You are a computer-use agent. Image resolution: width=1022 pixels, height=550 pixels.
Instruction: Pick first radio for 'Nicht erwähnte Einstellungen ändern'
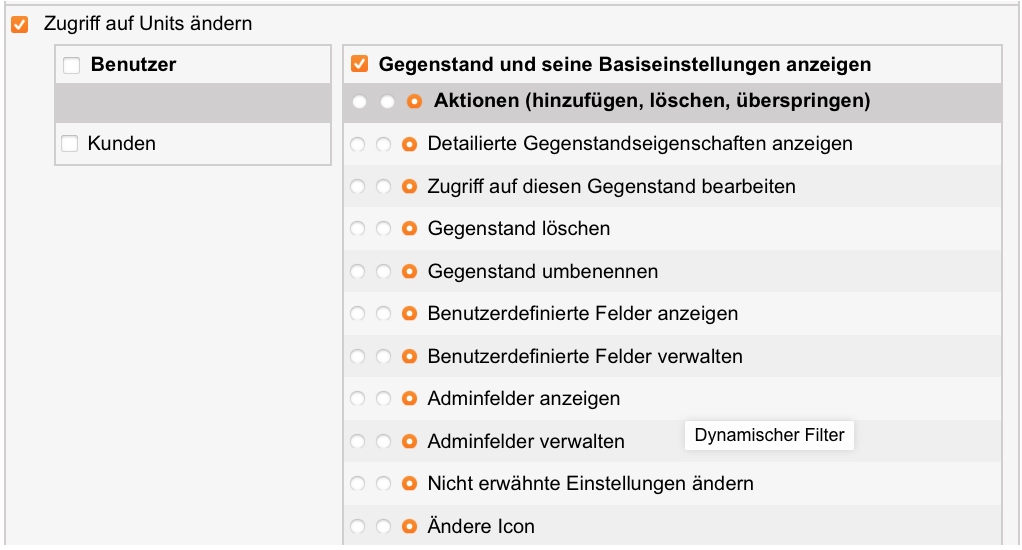(358, 484)
